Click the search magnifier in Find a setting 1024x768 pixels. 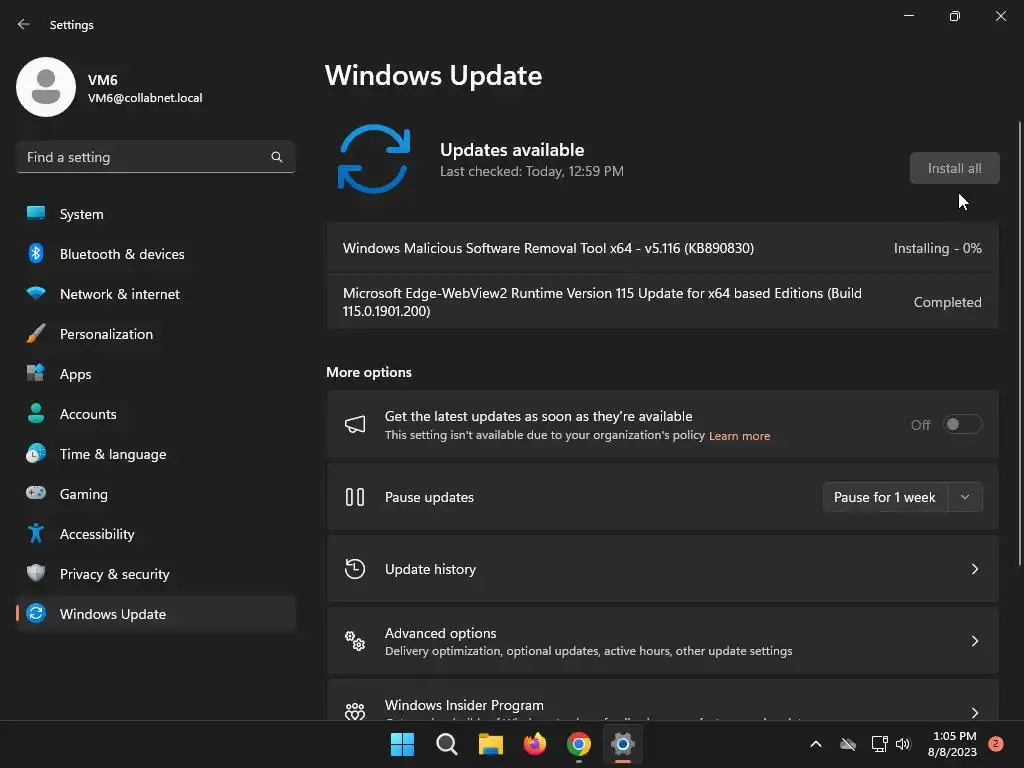click(277, 157)
